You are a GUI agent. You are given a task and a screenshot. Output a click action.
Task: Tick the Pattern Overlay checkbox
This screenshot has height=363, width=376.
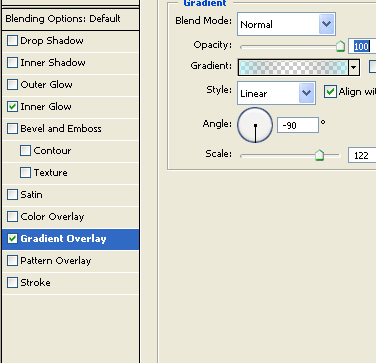pos(12,261)
